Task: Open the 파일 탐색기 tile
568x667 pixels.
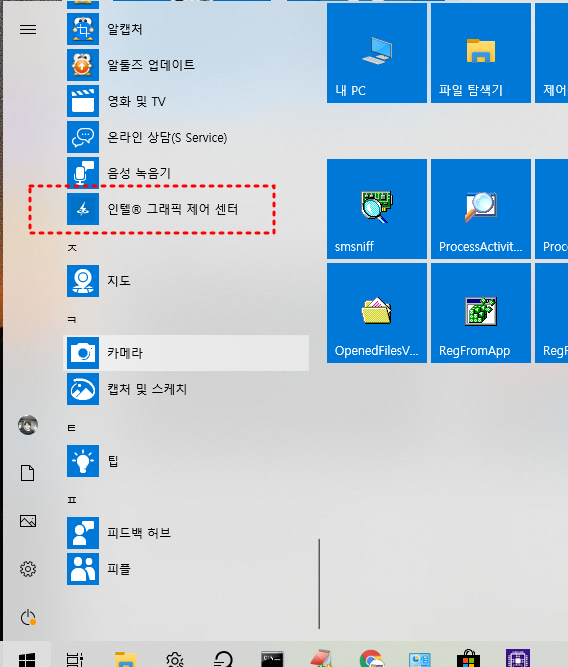Action: (481, 53)
